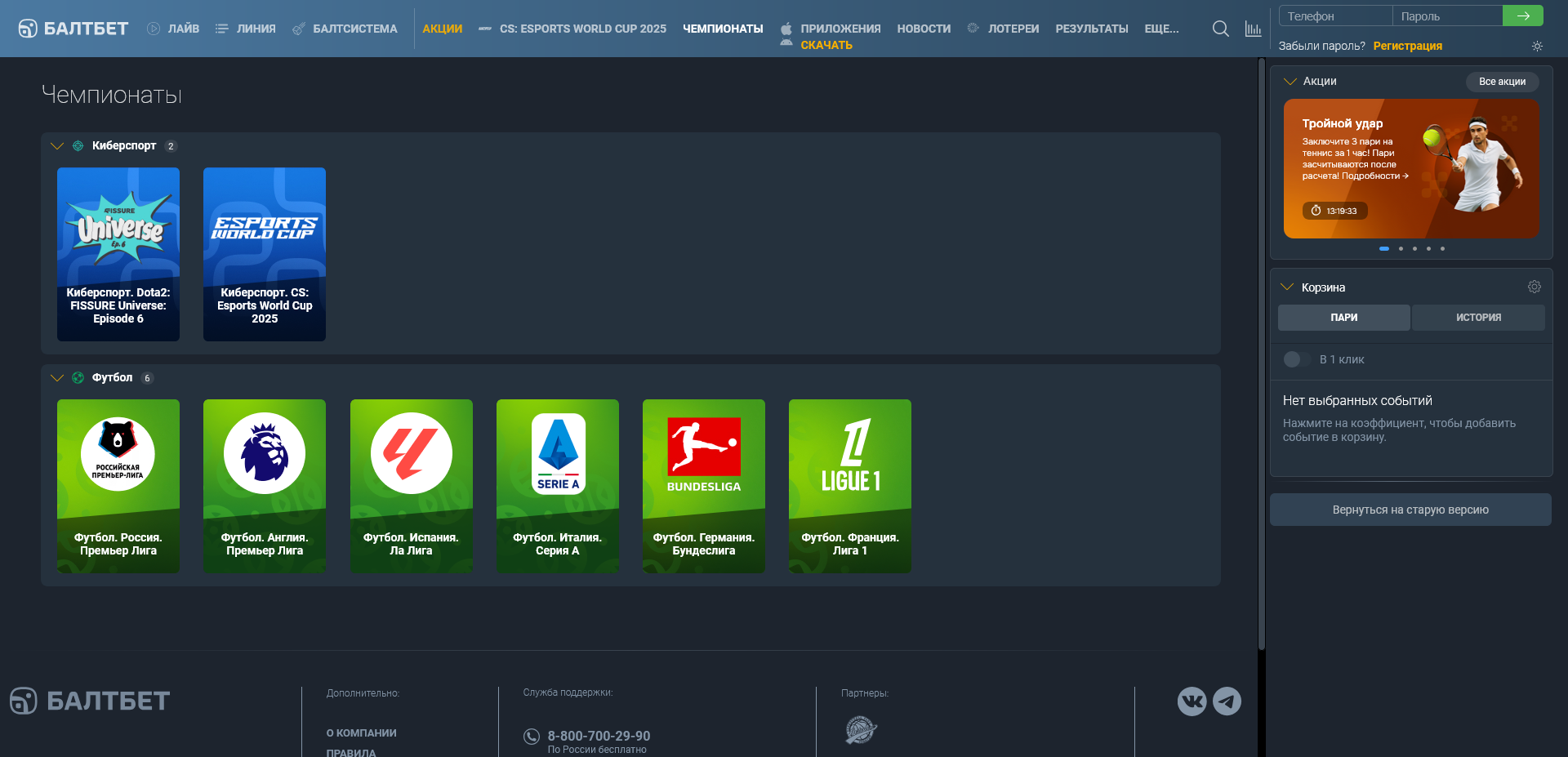Click the search magnifier icon
This screenshot has width=1568, height=757.
pos(1220,29)
